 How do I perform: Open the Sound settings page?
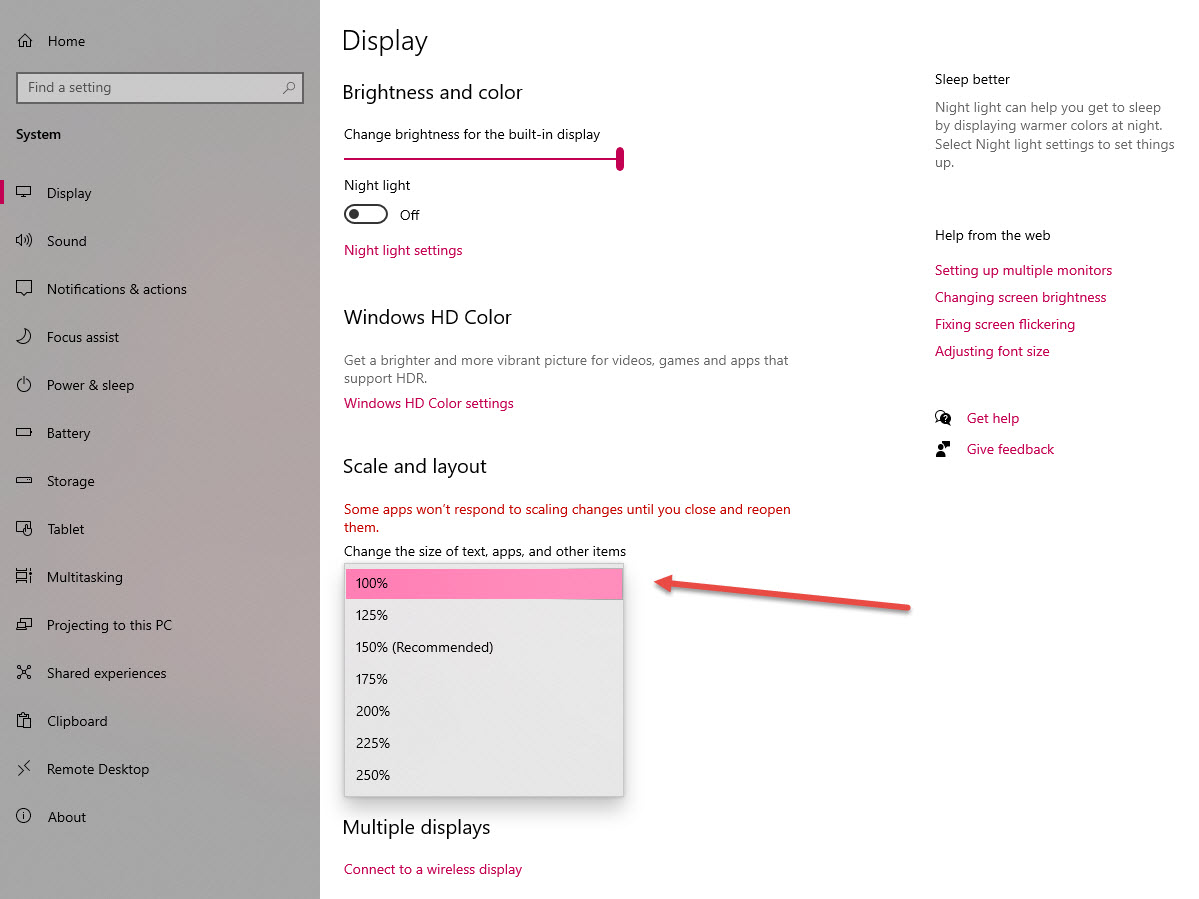[x=160, y=241]
